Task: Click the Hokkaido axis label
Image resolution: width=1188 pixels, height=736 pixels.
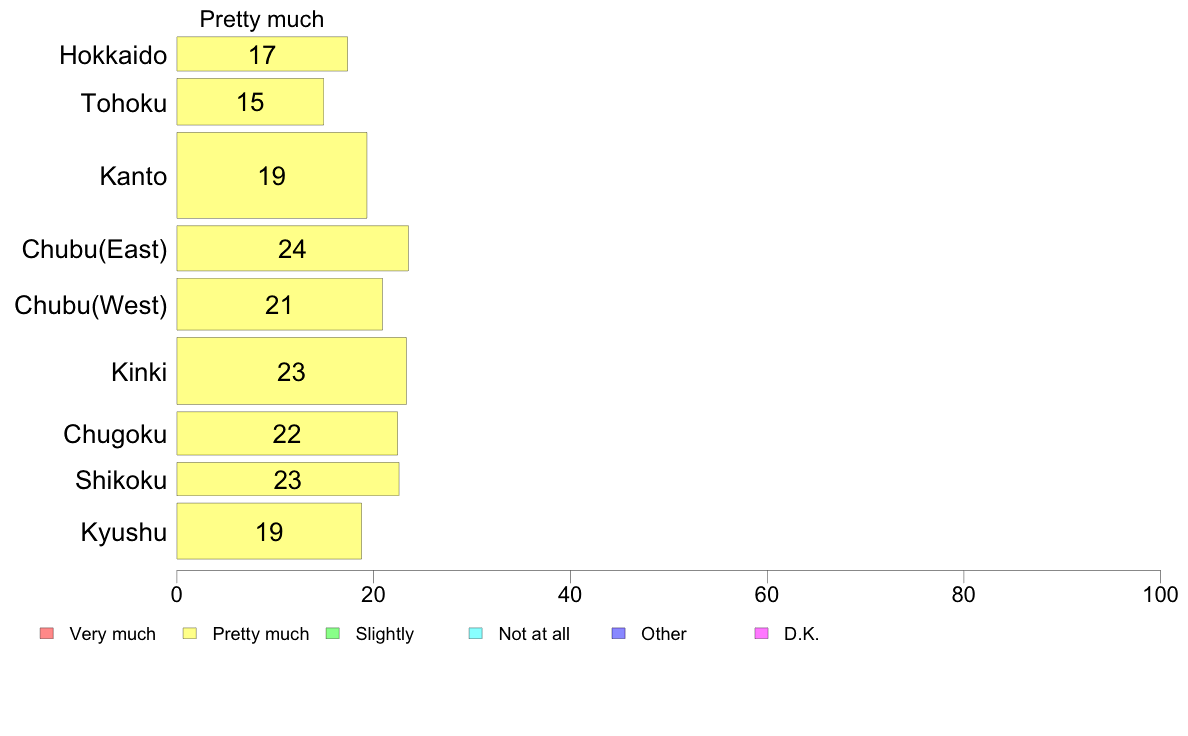Action: pos(113,55)
